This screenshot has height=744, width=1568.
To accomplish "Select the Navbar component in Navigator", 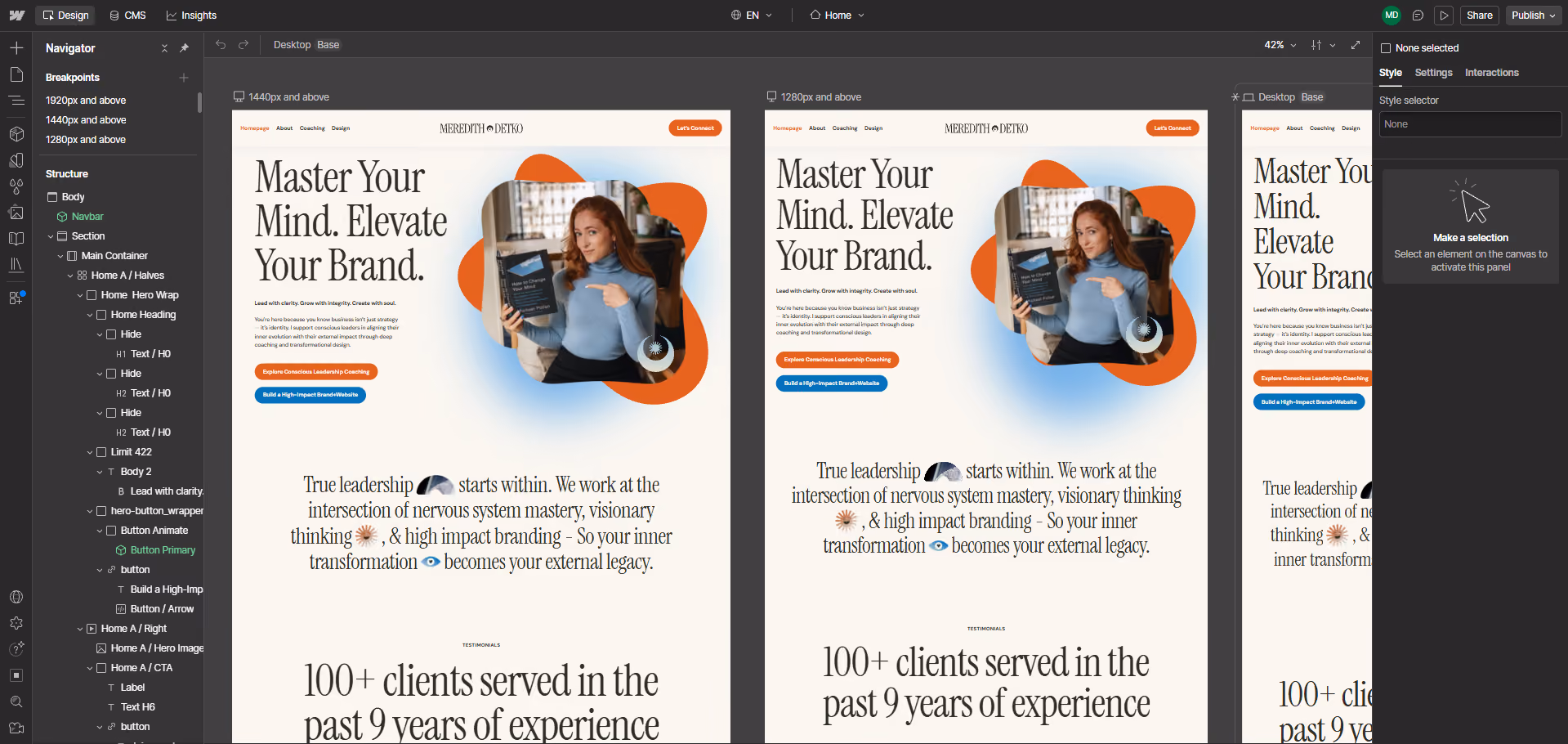I will point(87,217).
